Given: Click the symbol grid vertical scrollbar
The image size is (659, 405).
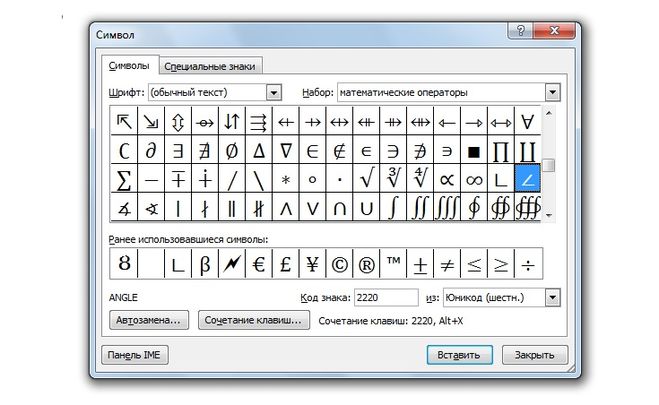Looking at the screenshot, I should tap(549, 164).
